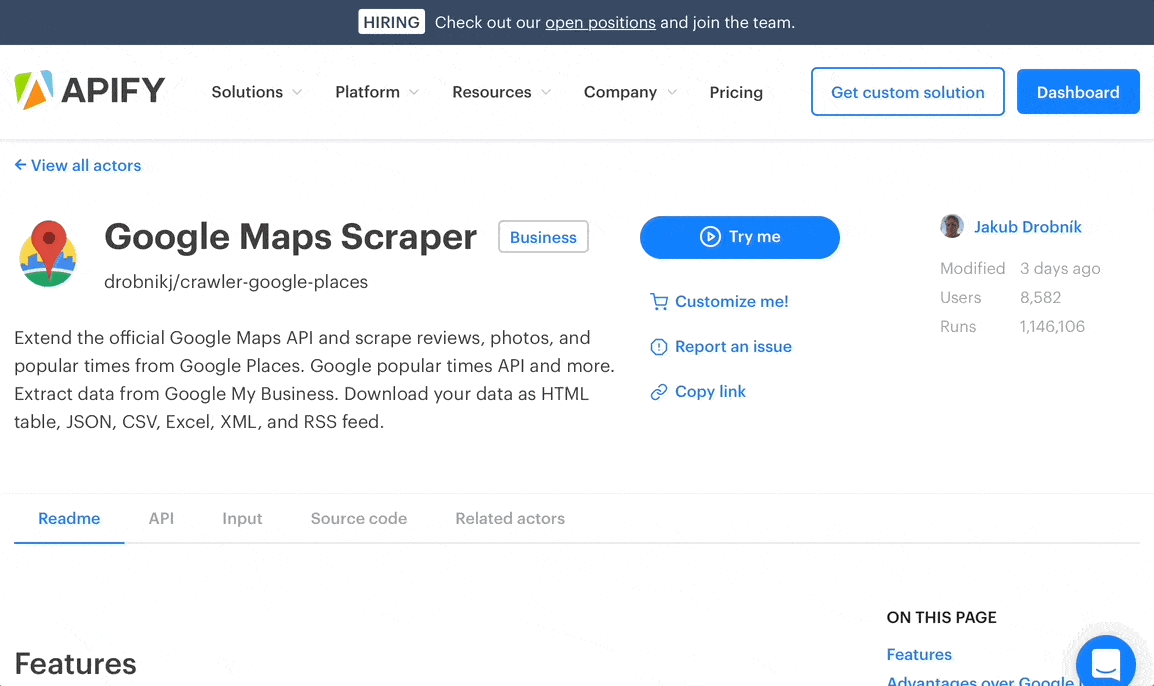The width and height of the screenshot is (1154, 686).
Task: Click the Report an issue link
Action: point(733,347)
